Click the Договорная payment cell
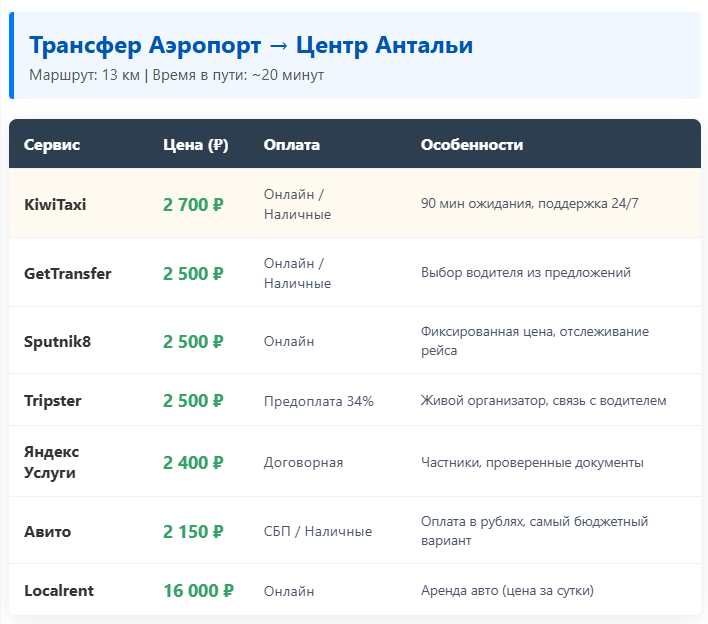708x624 pixels. pos(303,462)
